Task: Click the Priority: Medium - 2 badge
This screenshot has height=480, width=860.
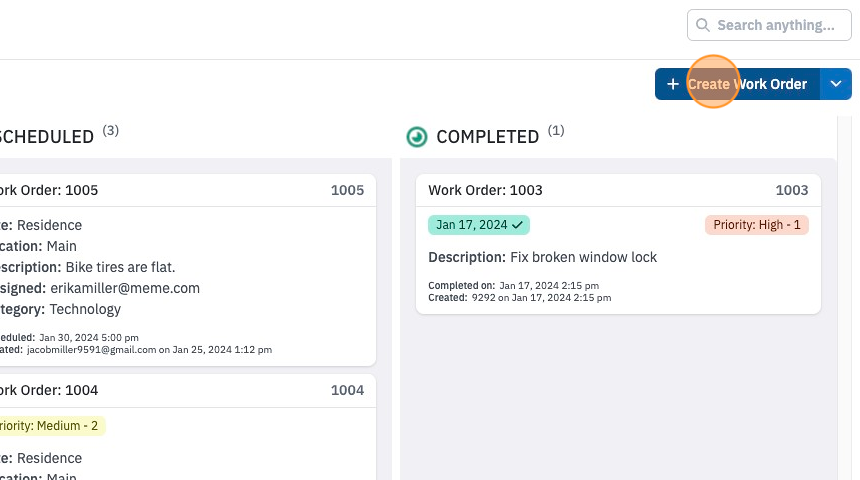Action: (x=49, y=426)
